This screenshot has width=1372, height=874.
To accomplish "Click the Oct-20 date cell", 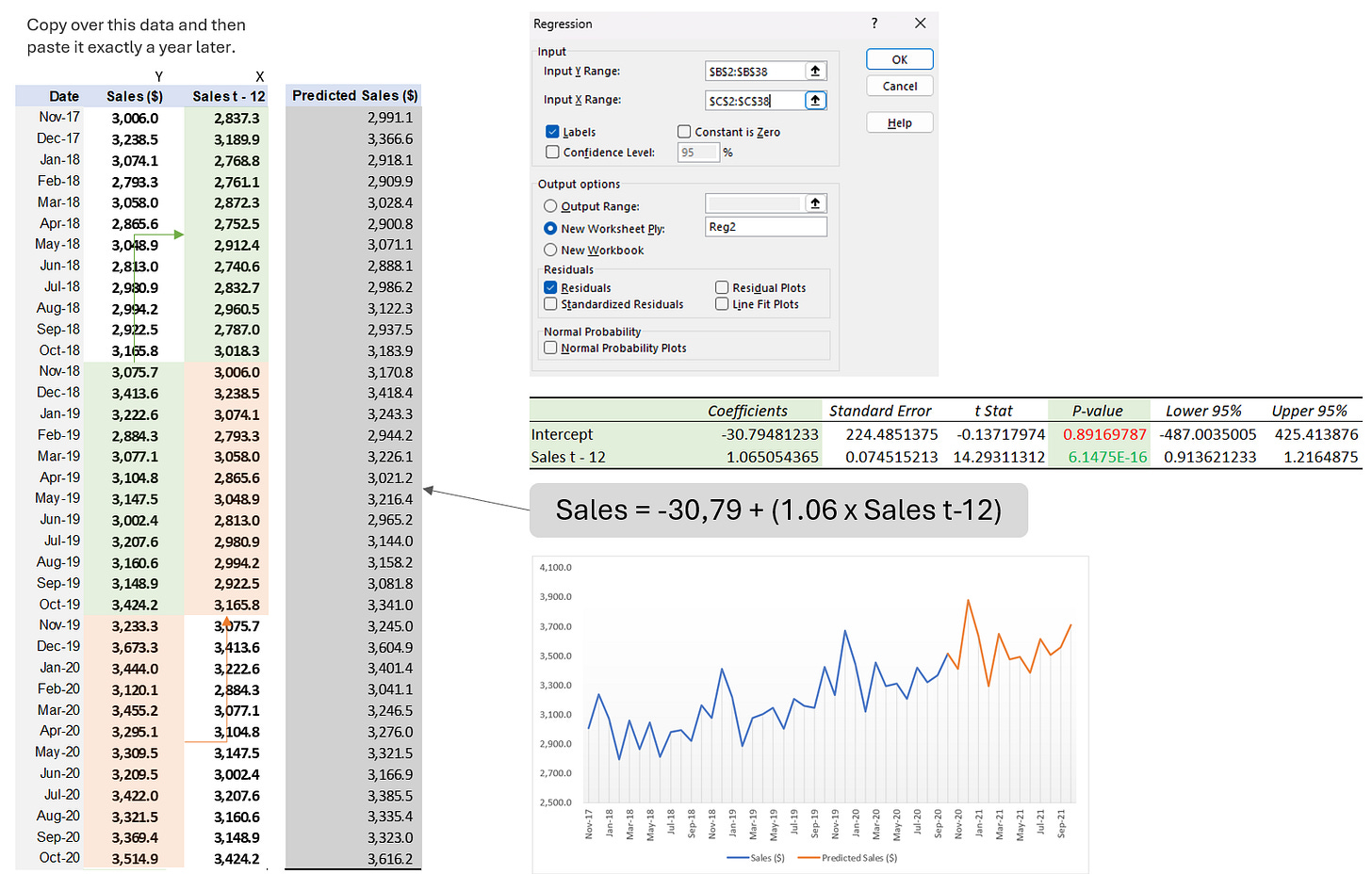I will (x=50, y=858).
